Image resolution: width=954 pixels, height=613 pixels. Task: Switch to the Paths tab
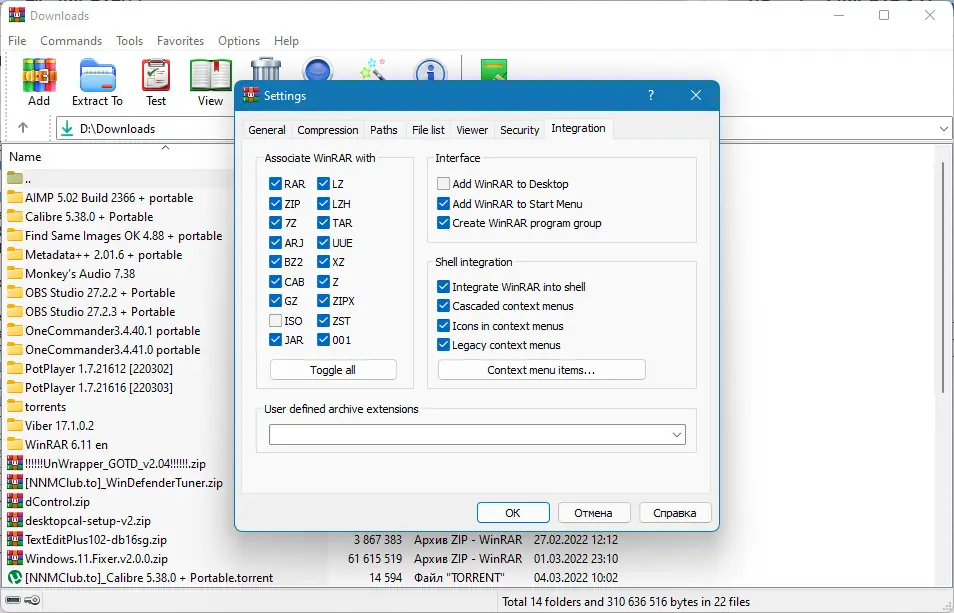tap(383, 130)
